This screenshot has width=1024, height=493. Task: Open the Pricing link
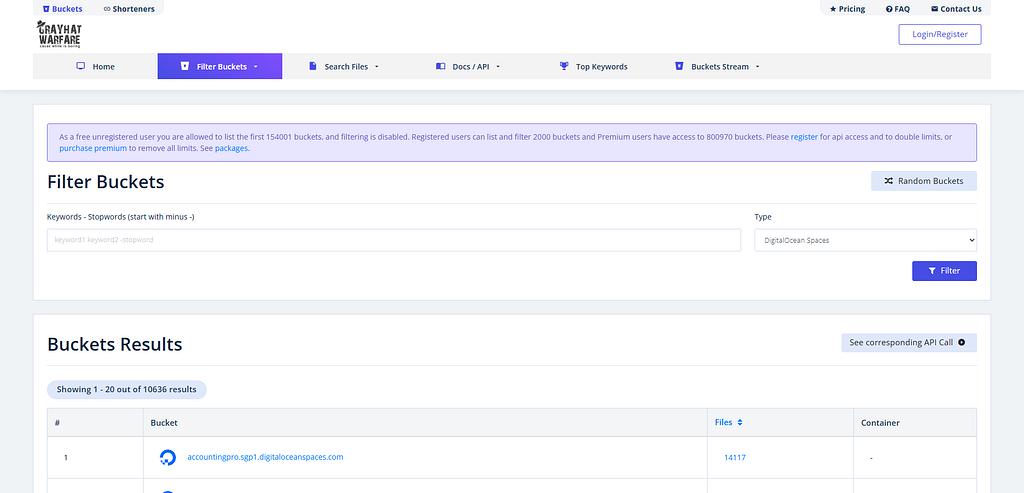click(x=847, y=9)
